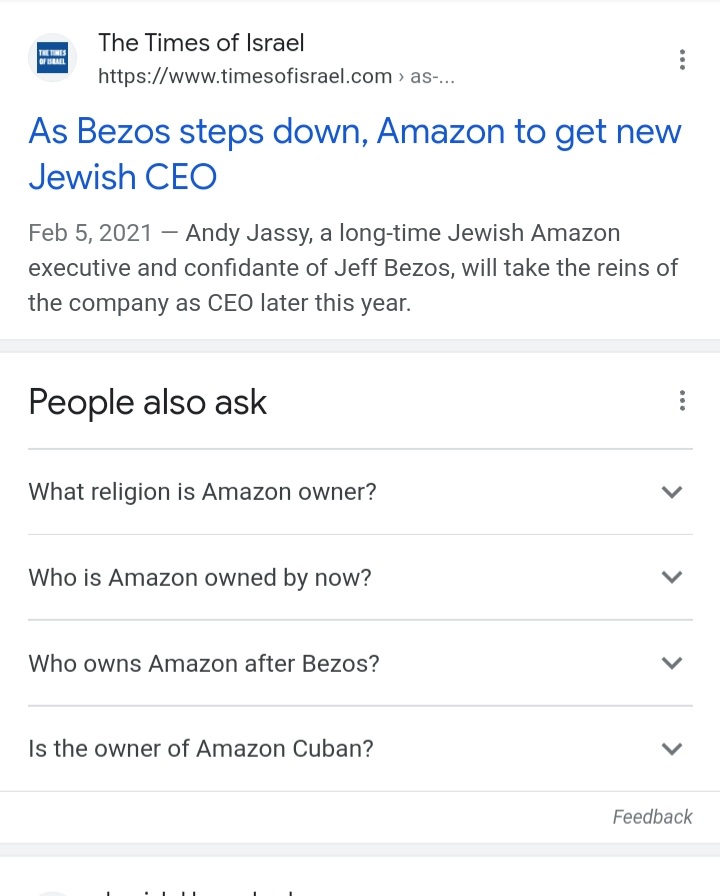Click chevron beside 'What religion is Amazon owner?'
The image size is (720, 896).
click(672, 492)
